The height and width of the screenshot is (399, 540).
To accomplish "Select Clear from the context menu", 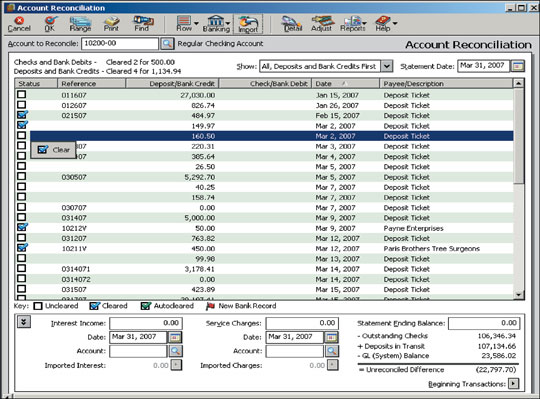I will click(x=53, y=150).
